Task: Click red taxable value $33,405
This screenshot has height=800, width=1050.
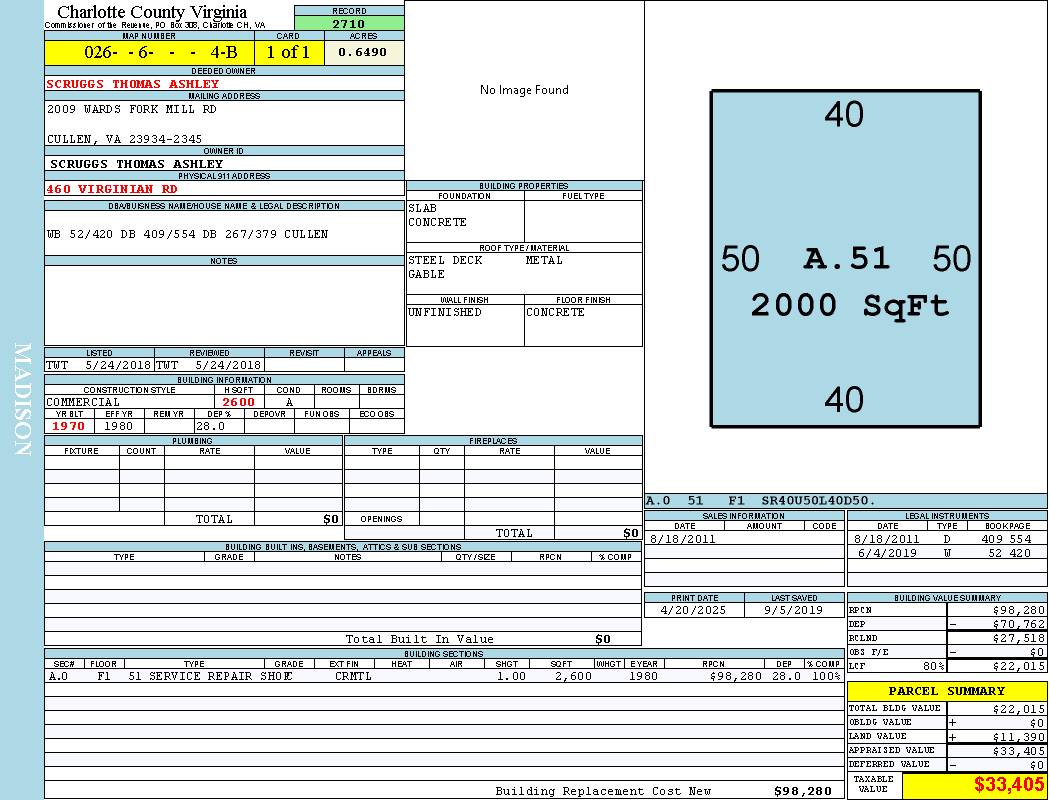Action: point(1009,784)
